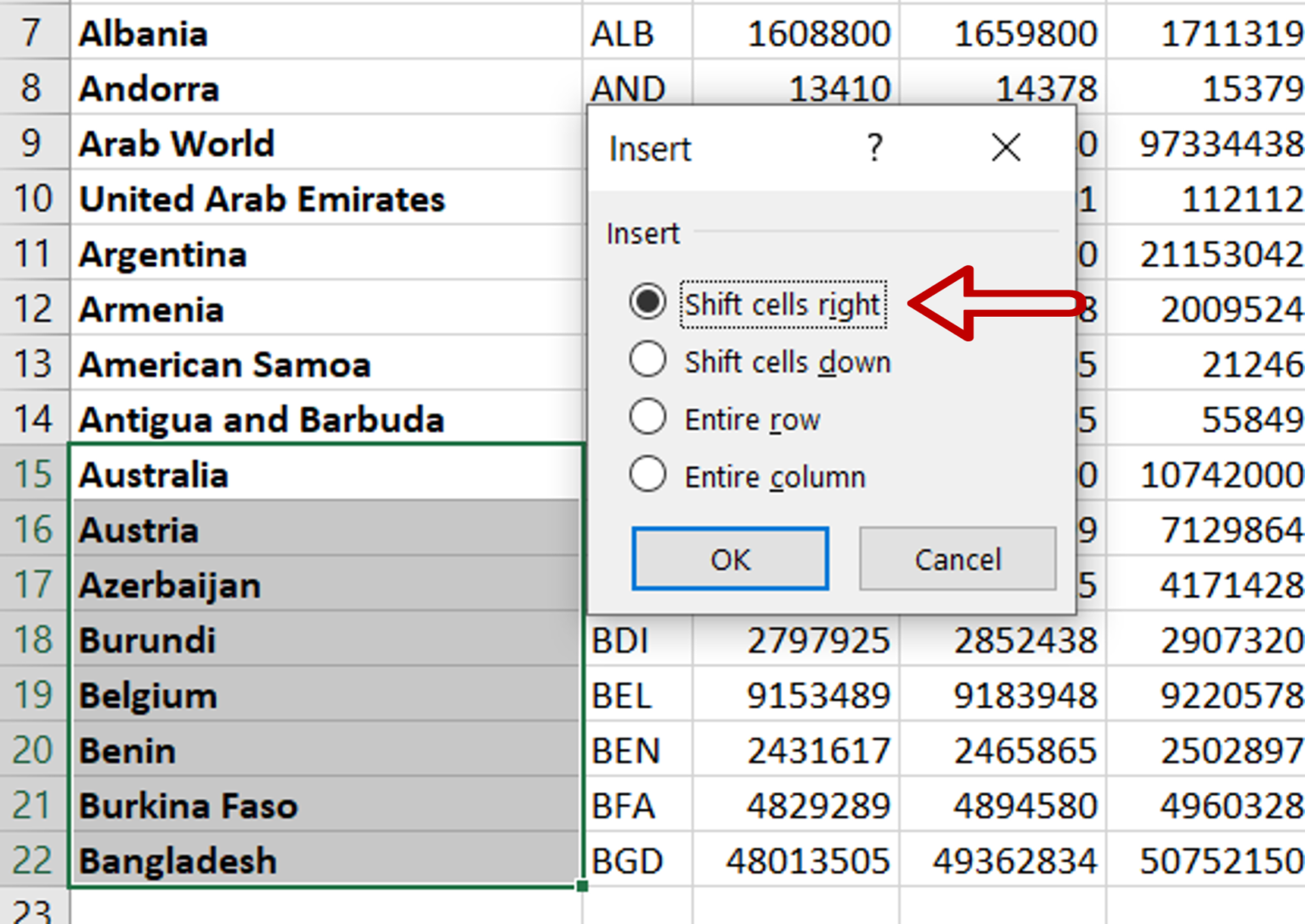Screen dimensions: 1305x924
Task: Click the Help question mark icon
Action: pyautogui.click(x=873, y=148)
